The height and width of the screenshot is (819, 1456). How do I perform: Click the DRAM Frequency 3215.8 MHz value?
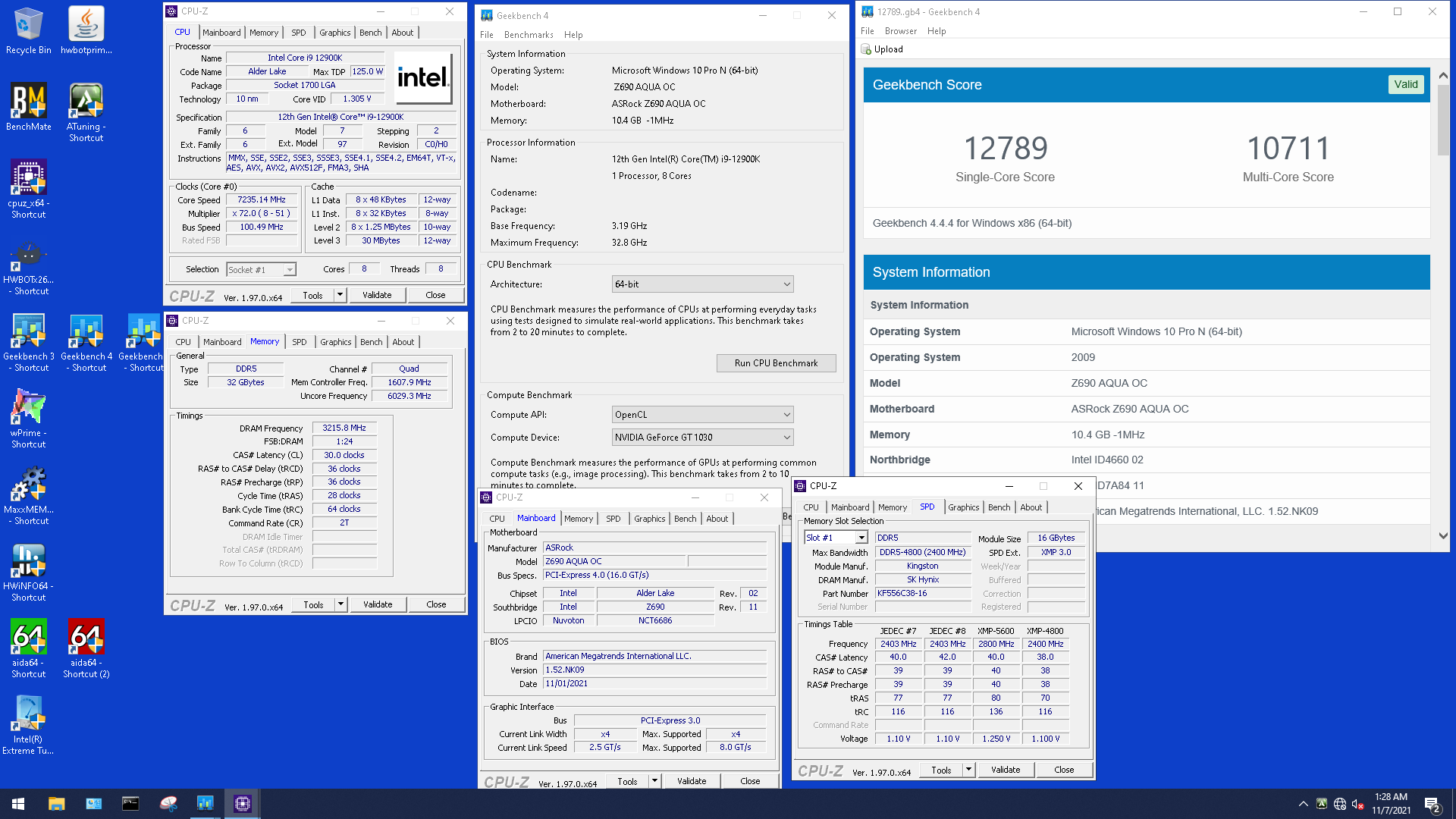coord(344,428)
